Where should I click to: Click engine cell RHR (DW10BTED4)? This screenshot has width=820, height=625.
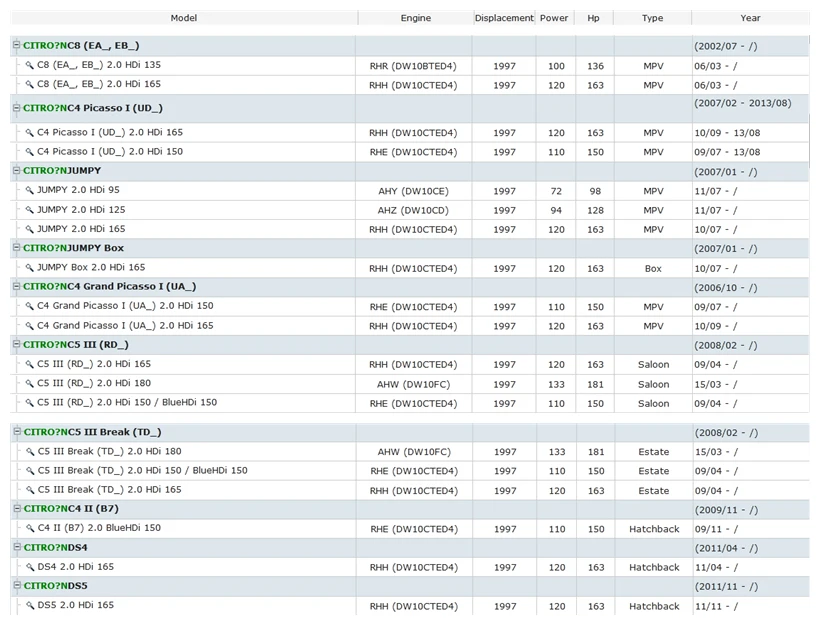pyautogui.click(x=413, y=66)
